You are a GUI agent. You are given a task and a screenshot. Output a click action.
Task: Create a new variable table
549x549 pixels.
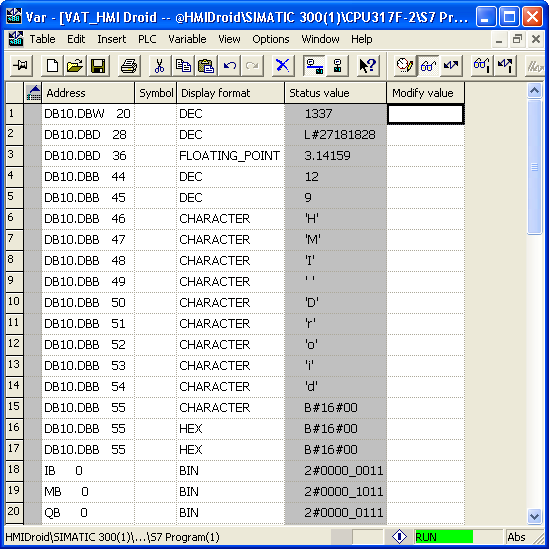tap(52, 65)
